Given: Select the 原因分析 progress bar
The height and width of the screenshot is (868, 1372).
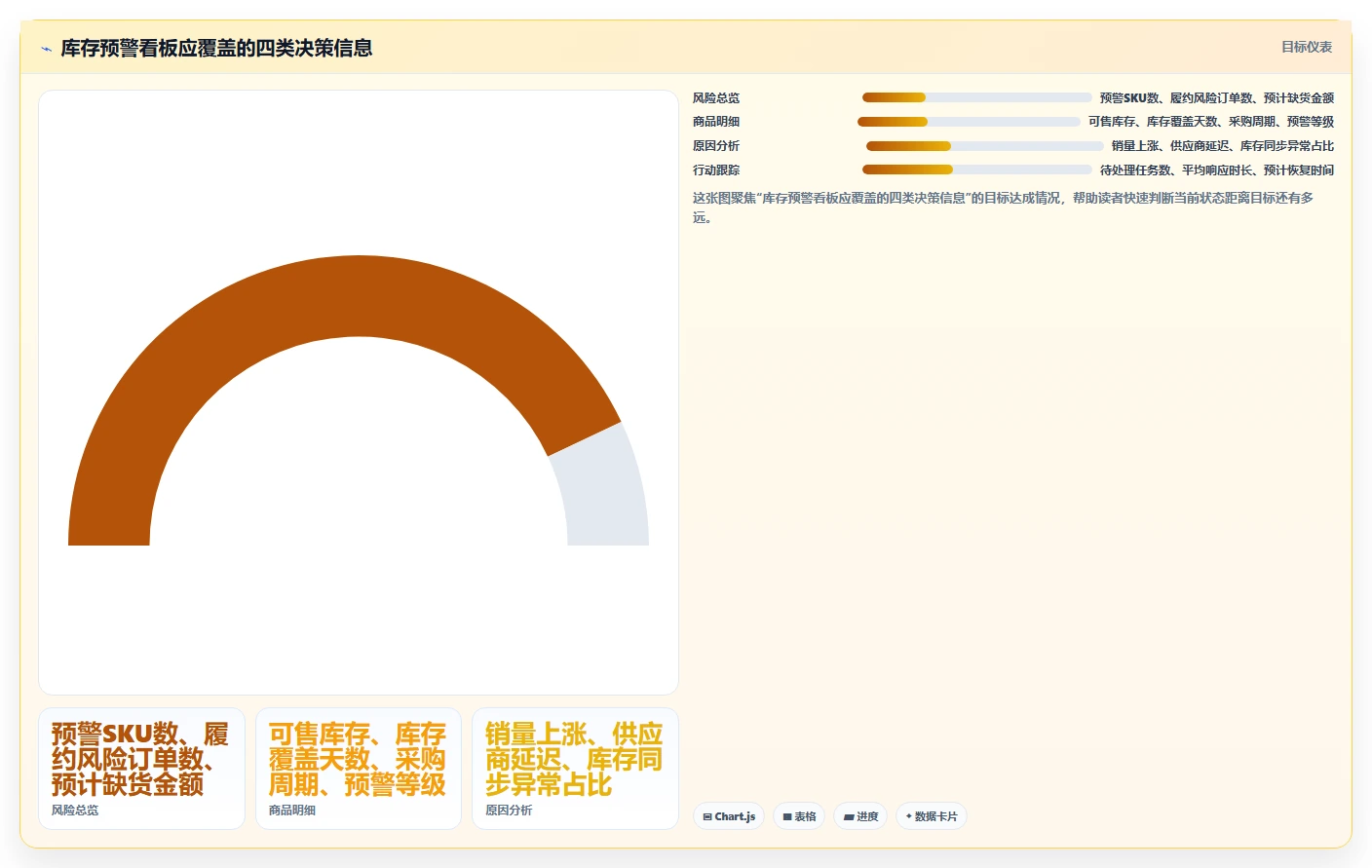Looking at the screenshot, I should [984, 146].
